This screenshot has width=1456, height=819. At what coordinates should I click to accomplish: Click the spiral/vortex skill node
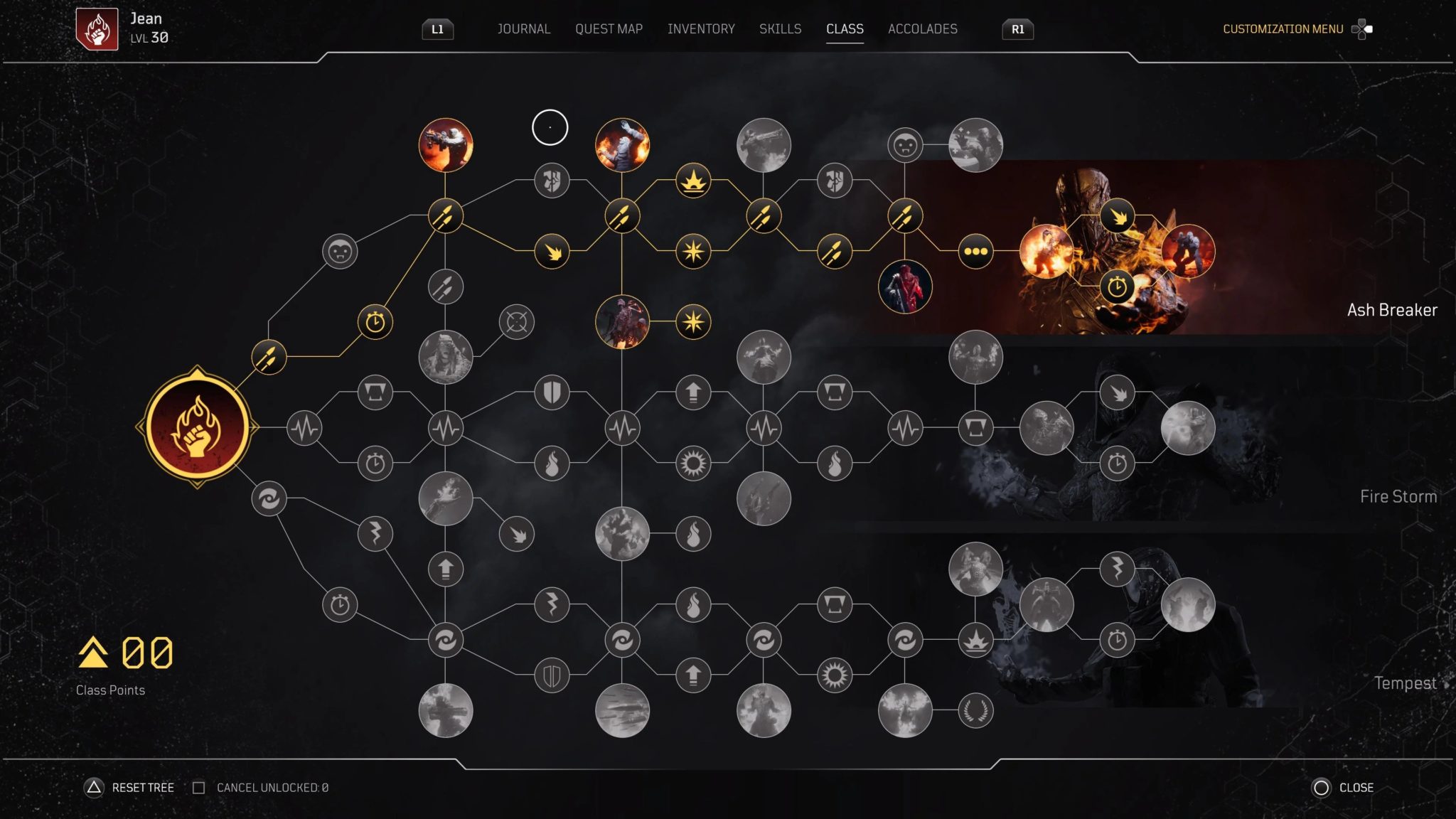tap(267, 498)
